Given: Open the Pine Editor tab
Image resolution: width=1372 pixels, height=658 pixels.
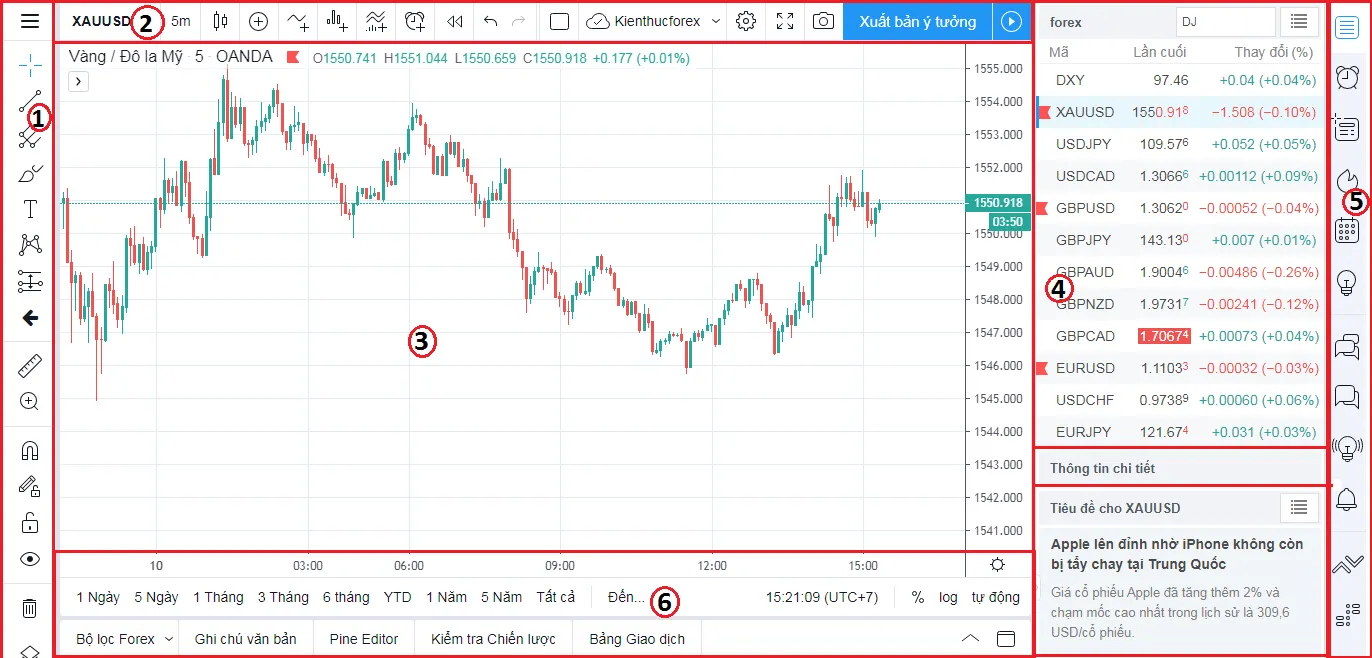Looking at the screenshot, I should click(x=364, y=639).
